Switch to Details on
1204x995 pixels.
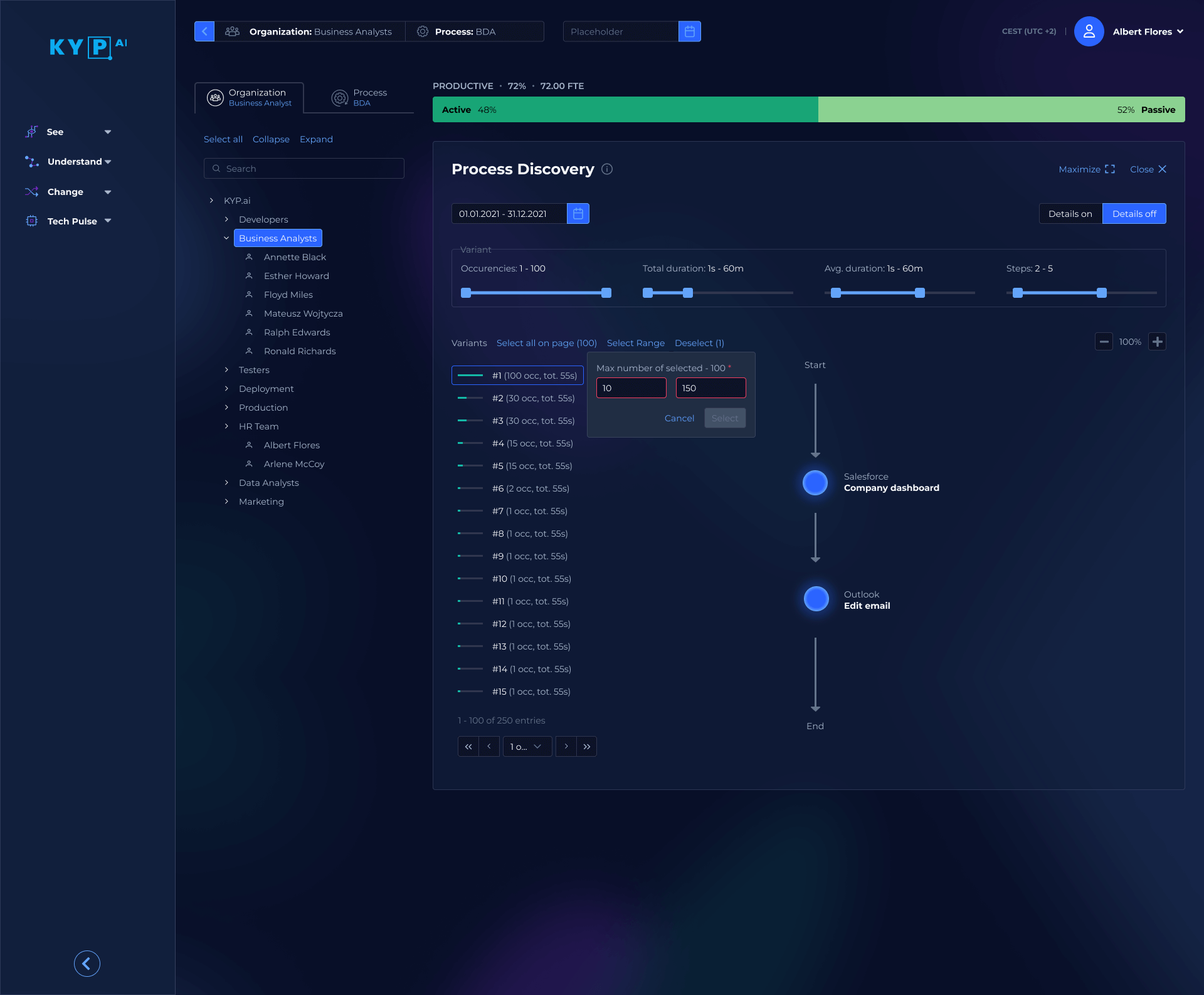point(1070,214)
